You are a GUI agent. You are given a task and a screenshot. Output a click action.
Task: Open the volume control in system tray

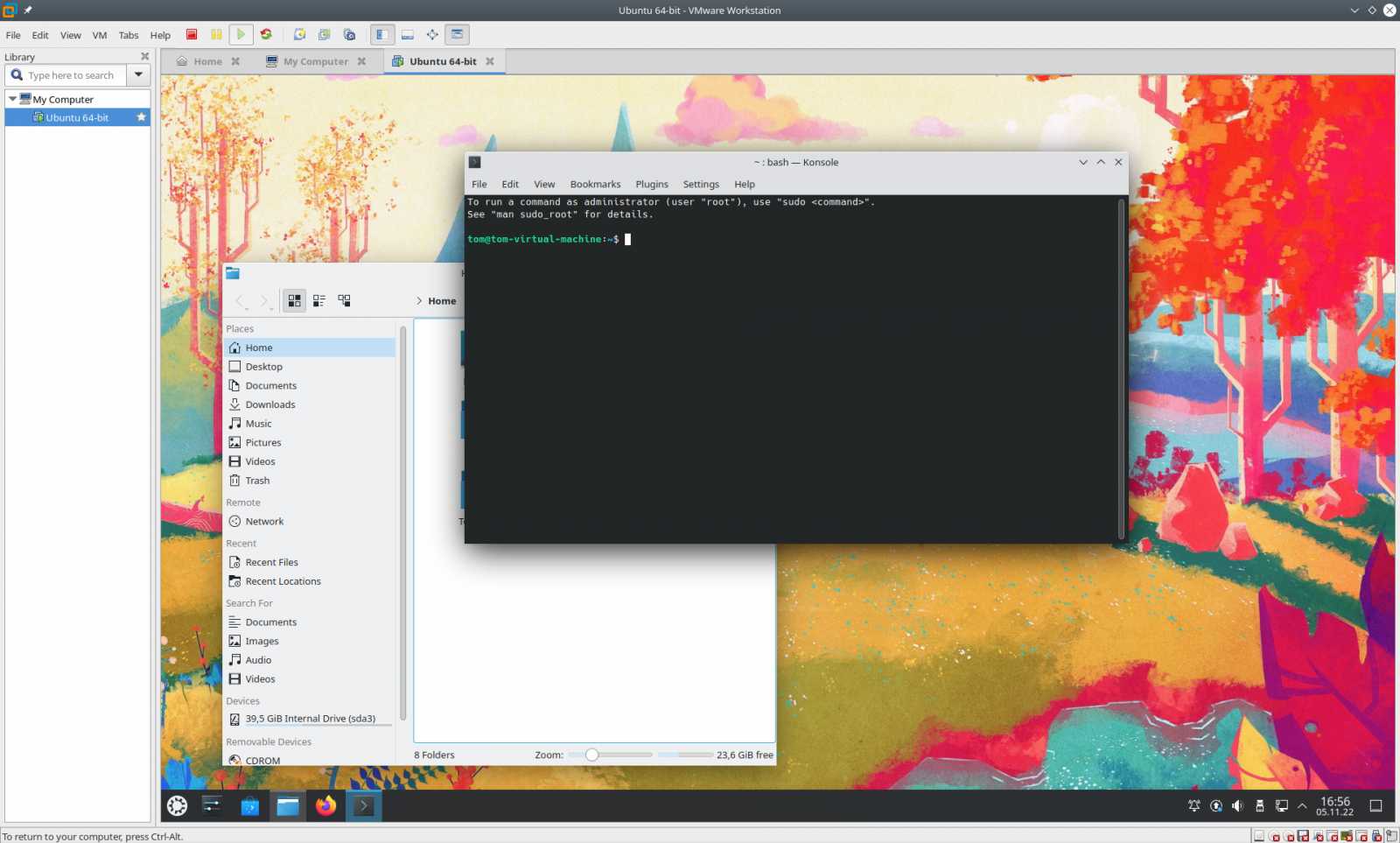point(1237,806)
